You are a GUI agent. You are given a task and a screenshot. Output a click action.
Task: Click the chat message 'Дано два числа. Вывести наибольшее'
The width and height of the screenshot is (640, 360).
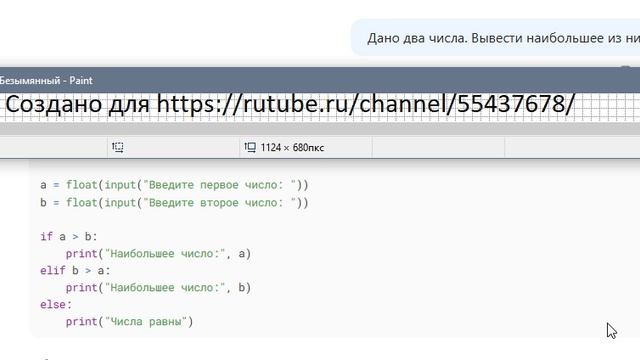(496, 38)
